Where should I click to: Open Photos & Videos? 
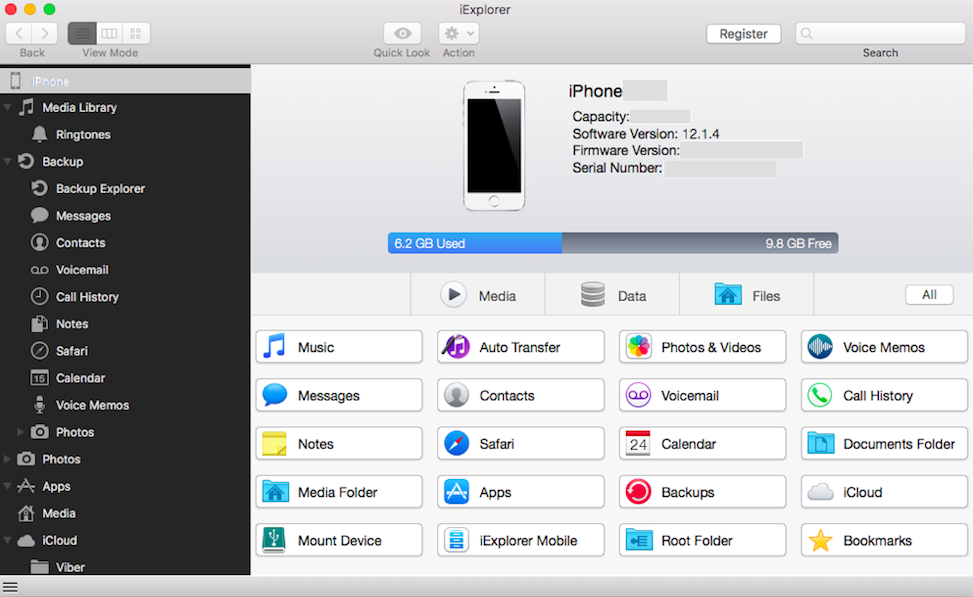[x=702, y=347]
